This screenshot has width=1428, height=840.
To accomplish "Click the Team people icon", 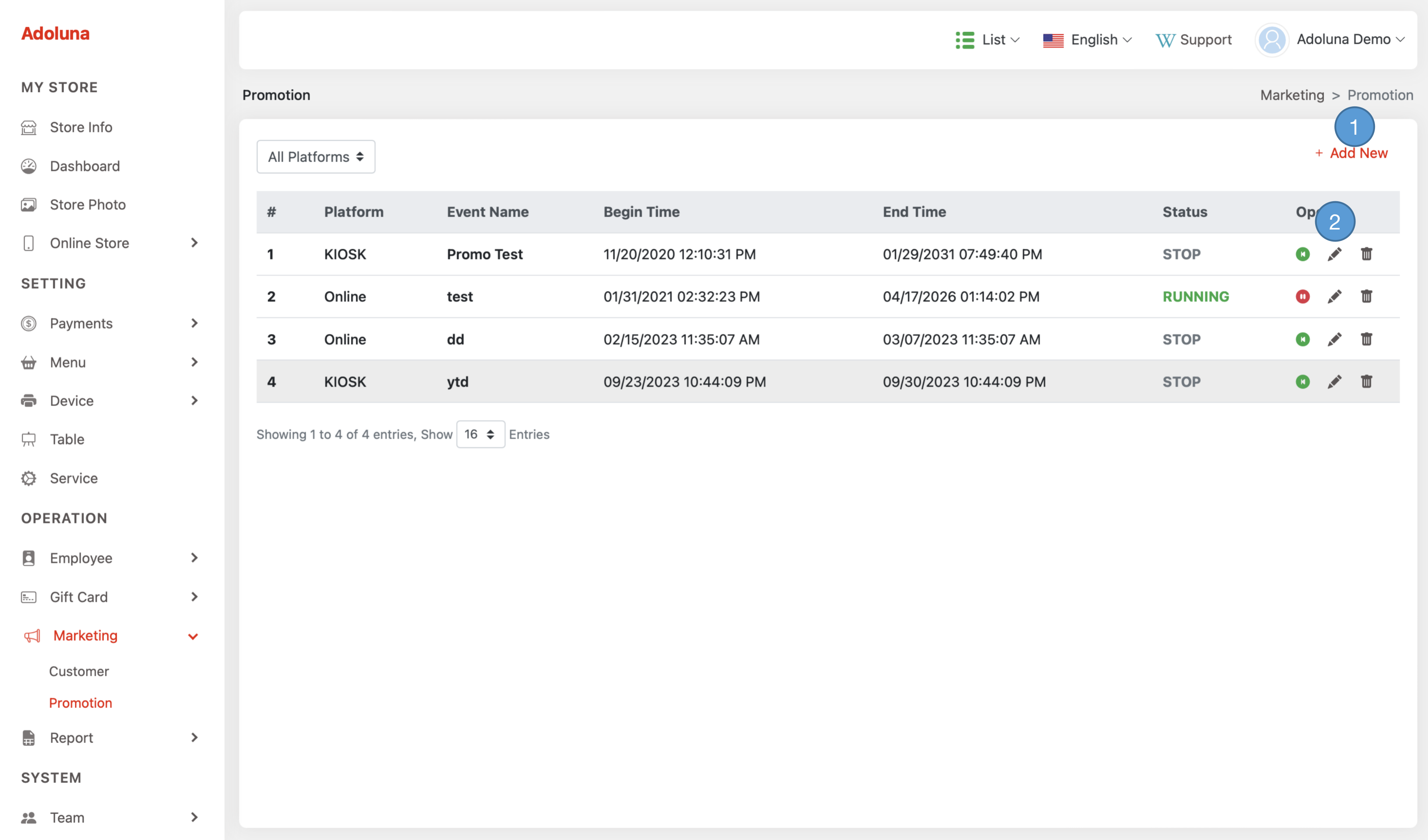I will (x=29, y=817).
